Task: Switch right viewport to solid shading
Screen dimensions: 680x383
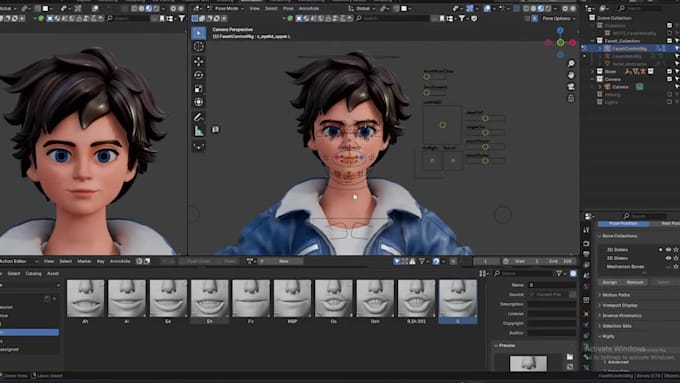Action: click(533, 8)
